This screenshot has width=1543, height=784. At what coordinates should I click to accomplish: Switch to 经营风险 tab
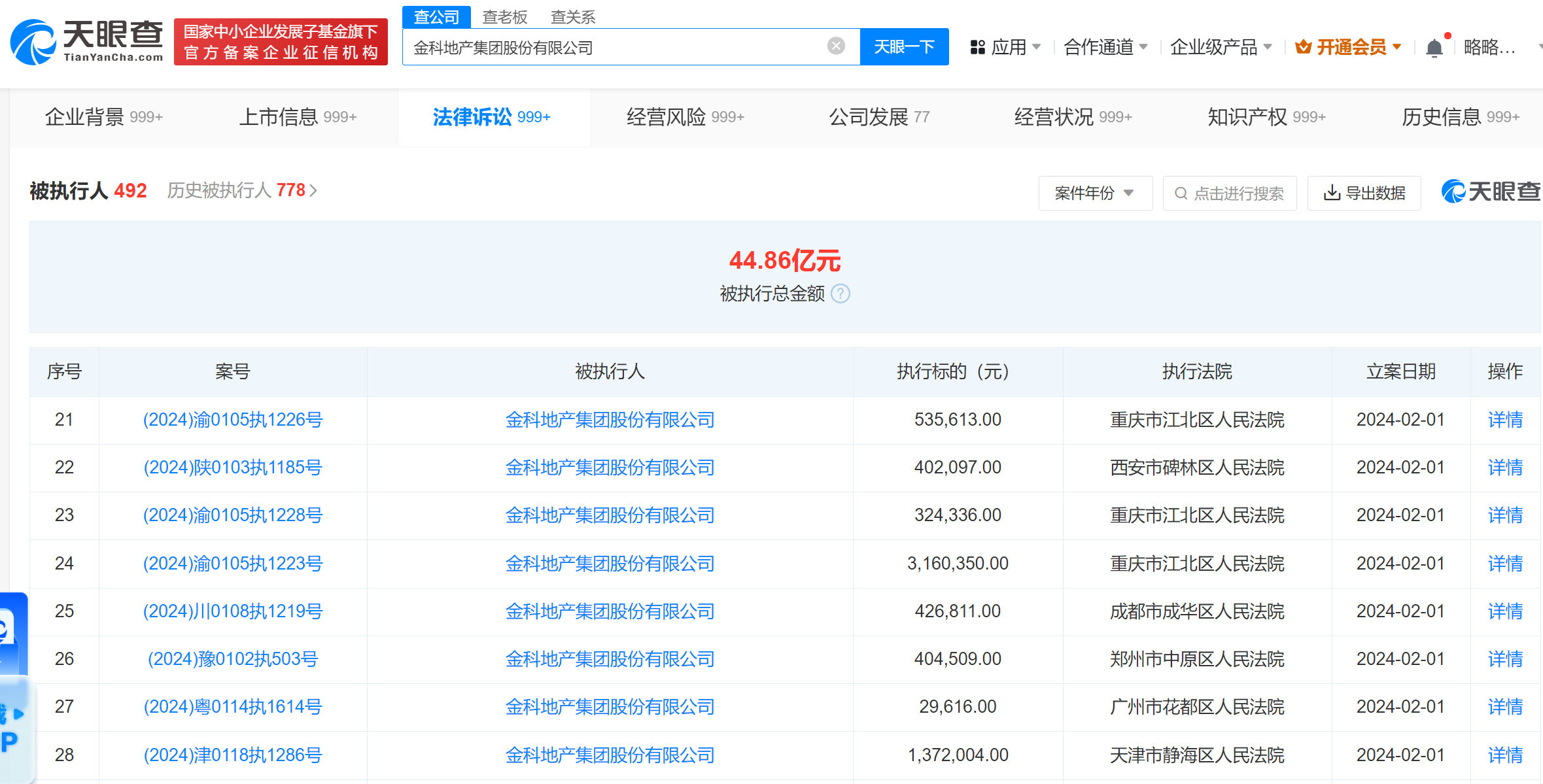(x=685, y=117)
